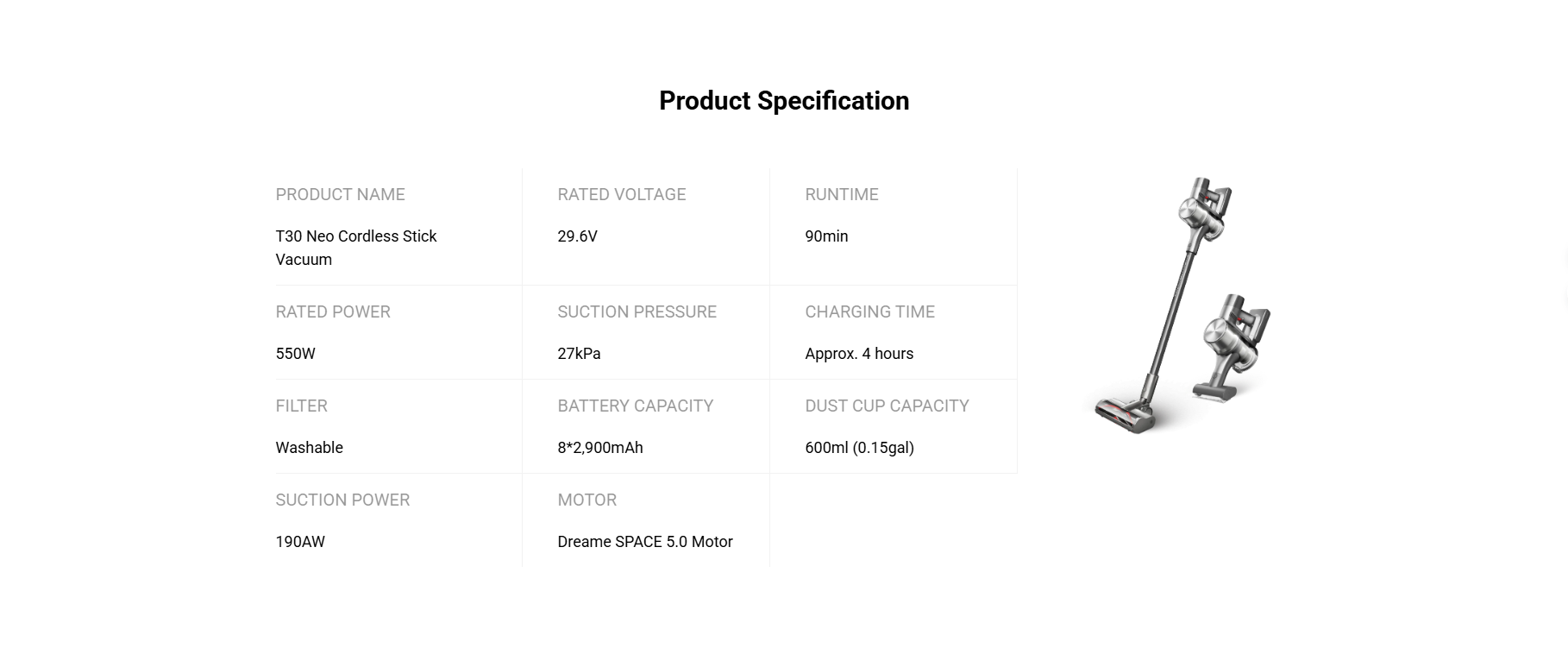Click the Approx. 4 hours value
Viewport: 1568px width, 648px height.
[x=858, y=354]
